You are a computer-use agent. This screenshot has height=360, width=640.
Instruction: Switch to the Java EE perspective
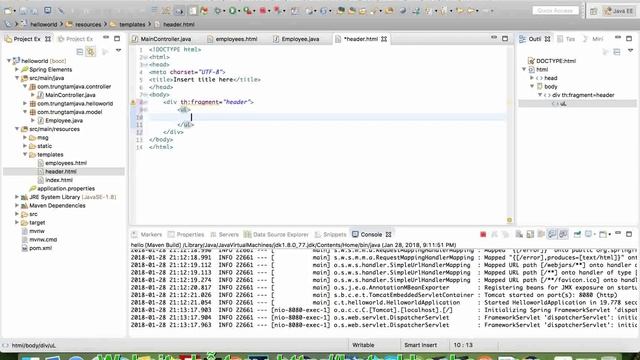click(x=619, y=11)
